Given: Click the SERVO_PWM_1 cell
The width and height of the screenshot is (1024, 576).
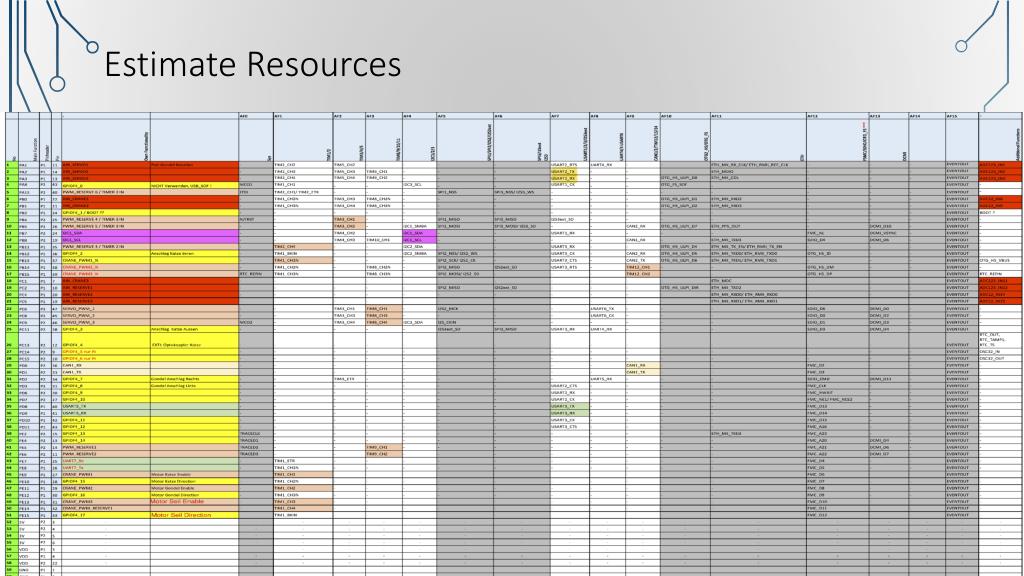Looking at the screenshot, I should (106, 308).
